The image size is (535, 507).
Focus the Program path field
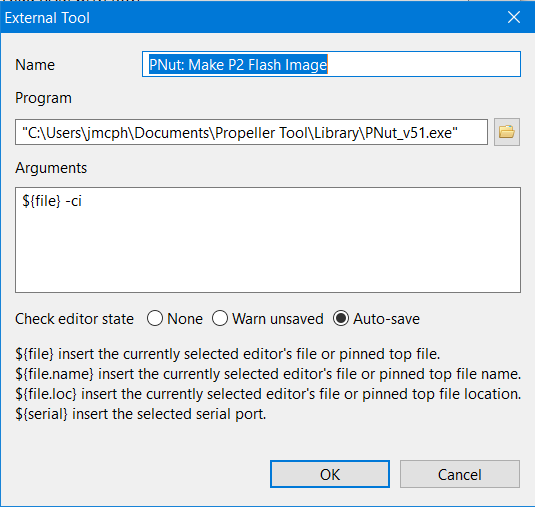click(x=251, y=132)
